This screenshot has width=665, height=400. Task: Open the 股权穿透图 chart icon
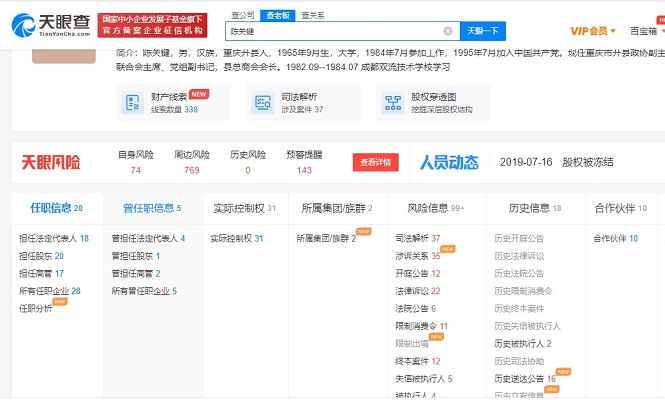pyautogui.click(x=392, y=102)
